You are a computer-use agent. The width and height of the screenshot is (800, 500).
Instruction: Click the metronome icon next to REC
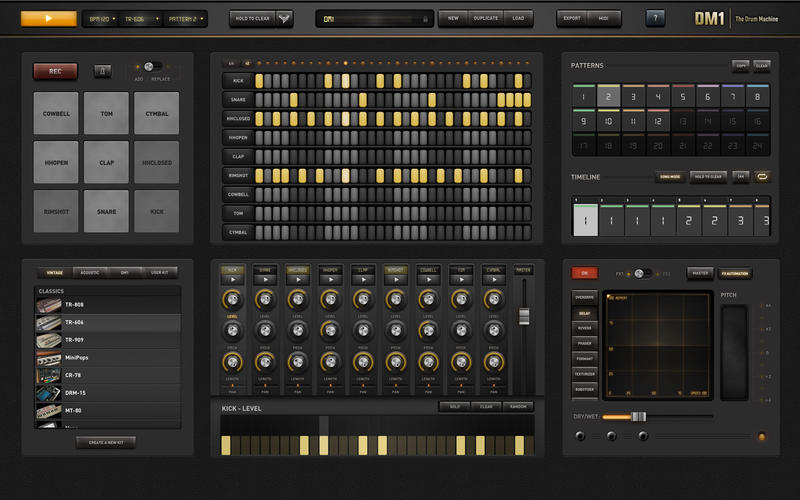point(103,71)
